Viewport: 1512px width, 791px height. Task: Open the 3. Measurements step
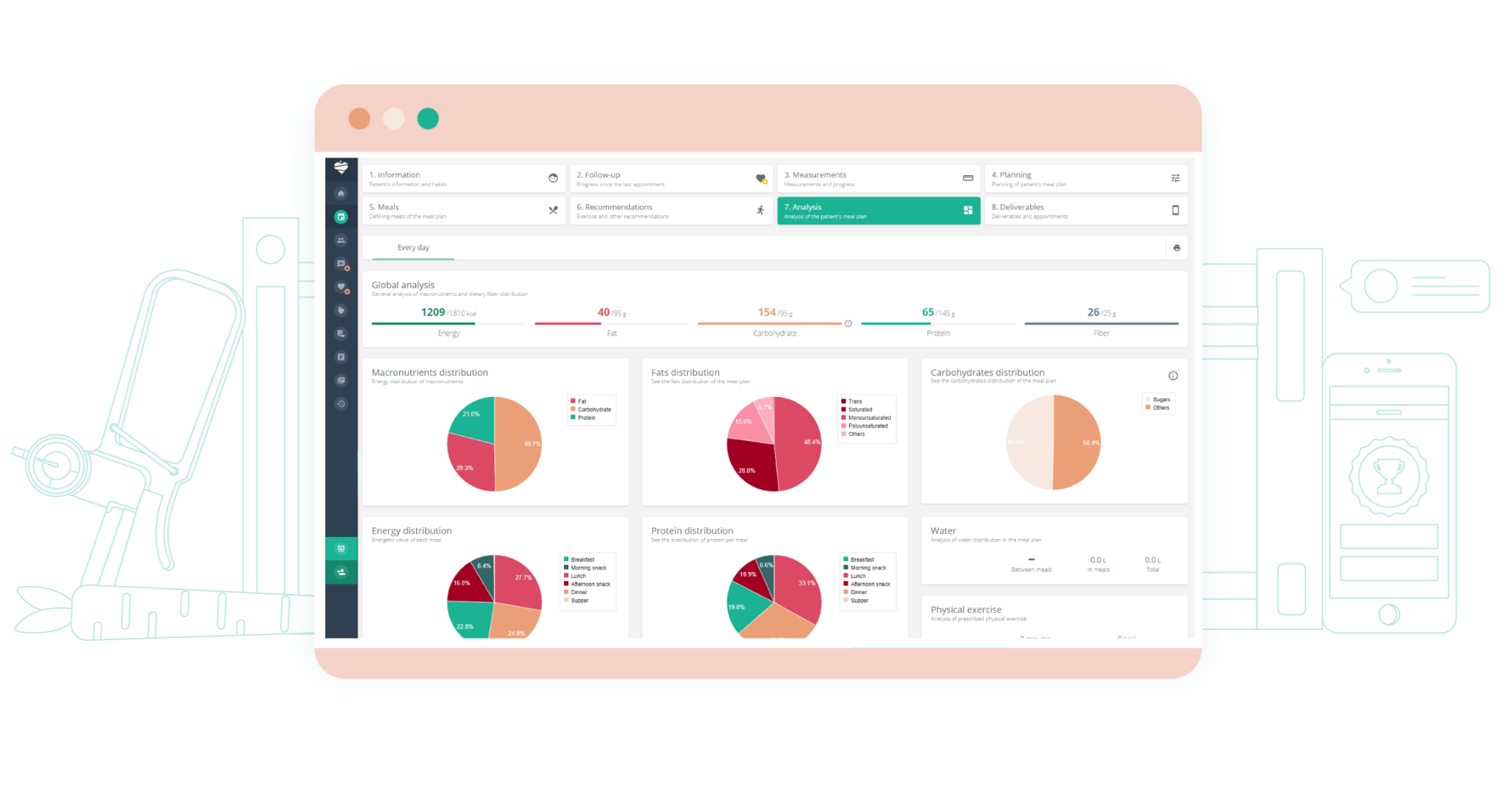(x=878, y=179)
